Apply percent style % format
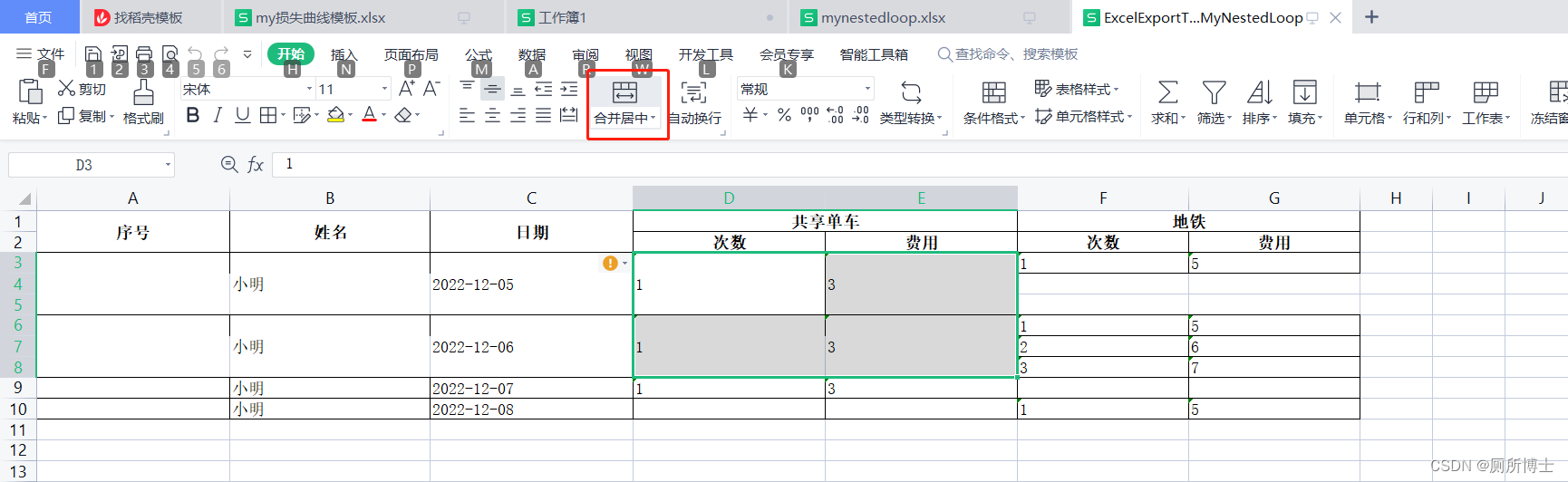Viewport: 1568px width, 482px height. pyautogui.click(x=785, y=115)
